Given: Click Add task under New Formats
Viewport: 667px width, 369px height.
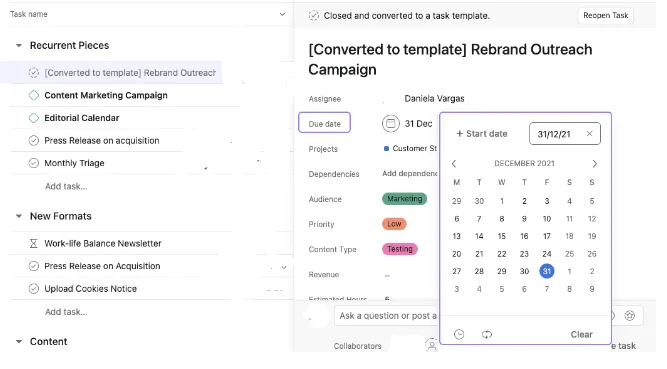Looking at the screenshot, I should point(66,312).
